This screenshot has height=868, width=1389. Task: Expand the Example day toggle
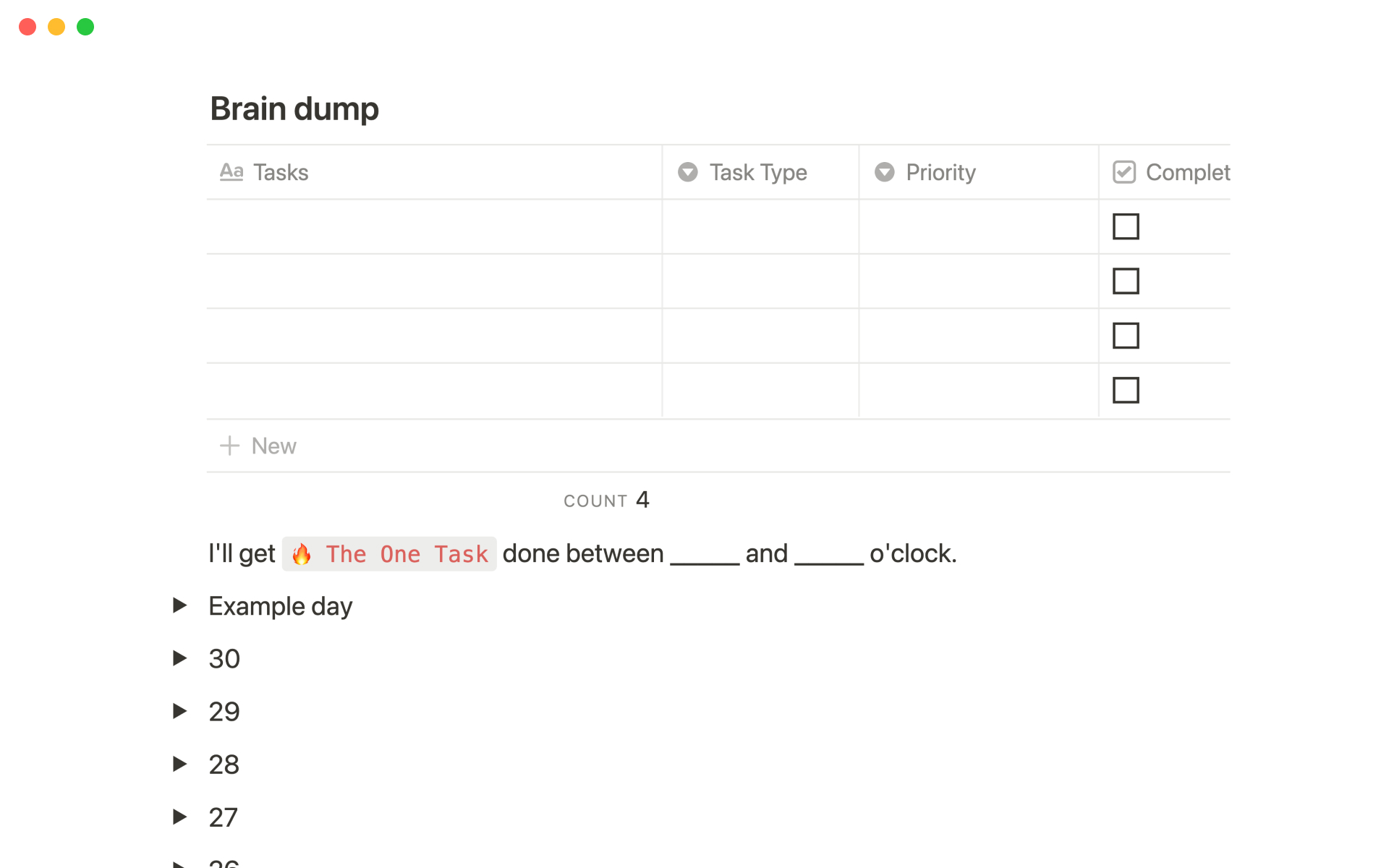pos(179,605)
